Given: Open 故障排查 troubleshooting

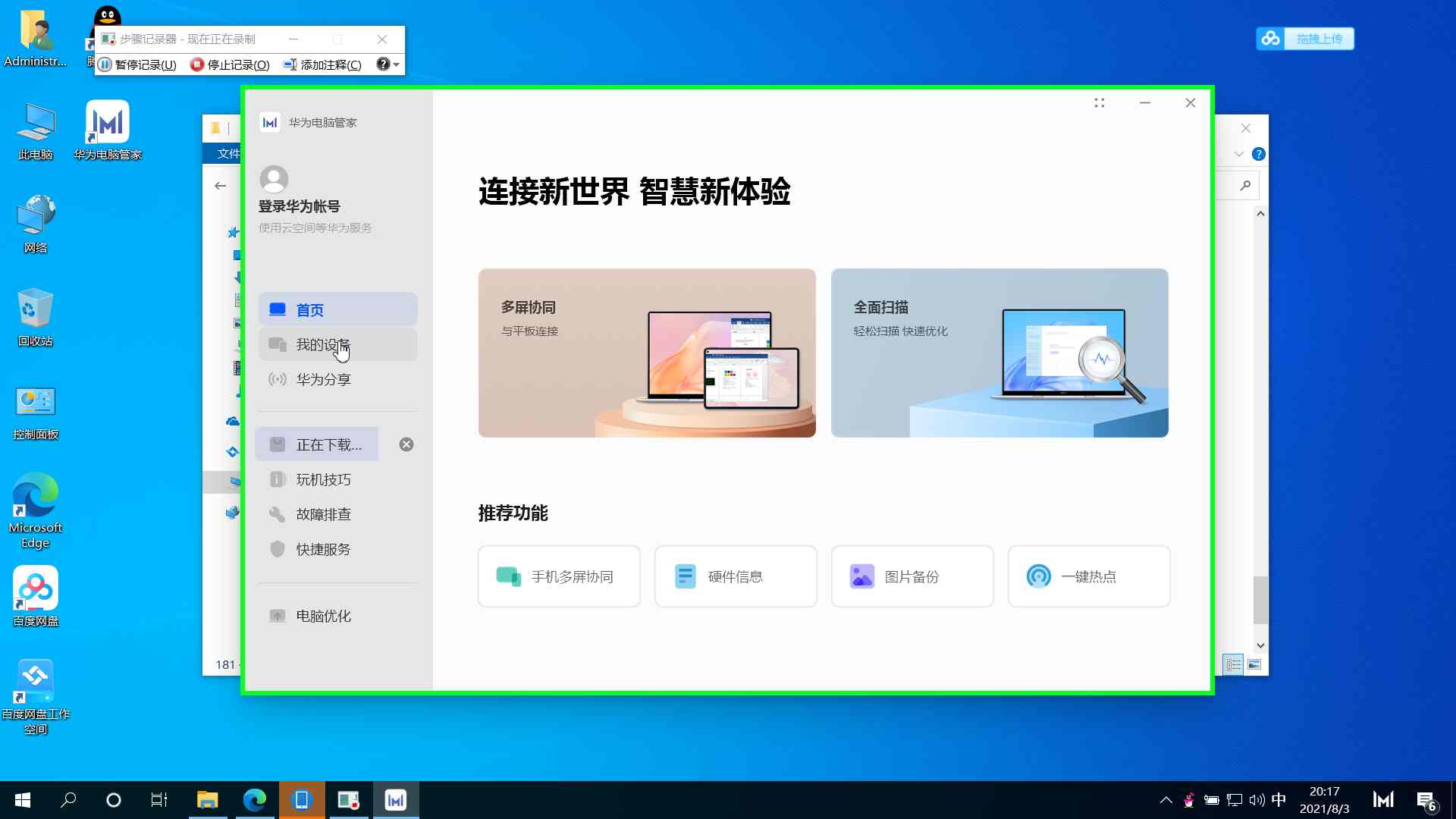Looking at the screenshot, I should [322, 513].
